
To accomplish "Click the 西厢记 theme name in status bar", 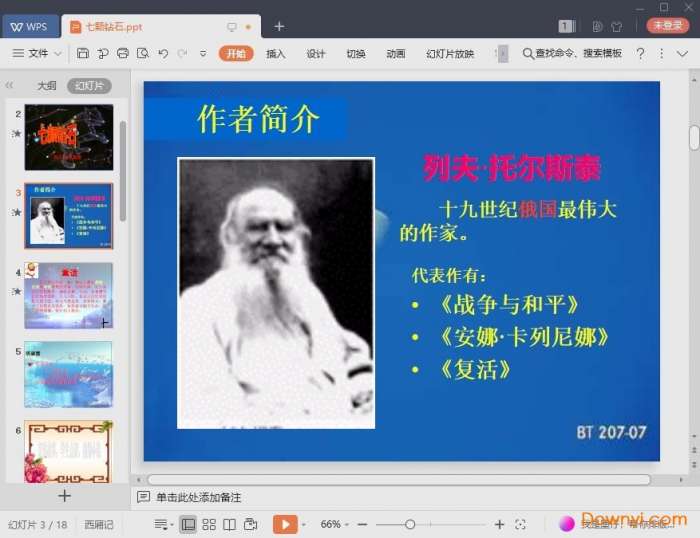I will [99, 525].
